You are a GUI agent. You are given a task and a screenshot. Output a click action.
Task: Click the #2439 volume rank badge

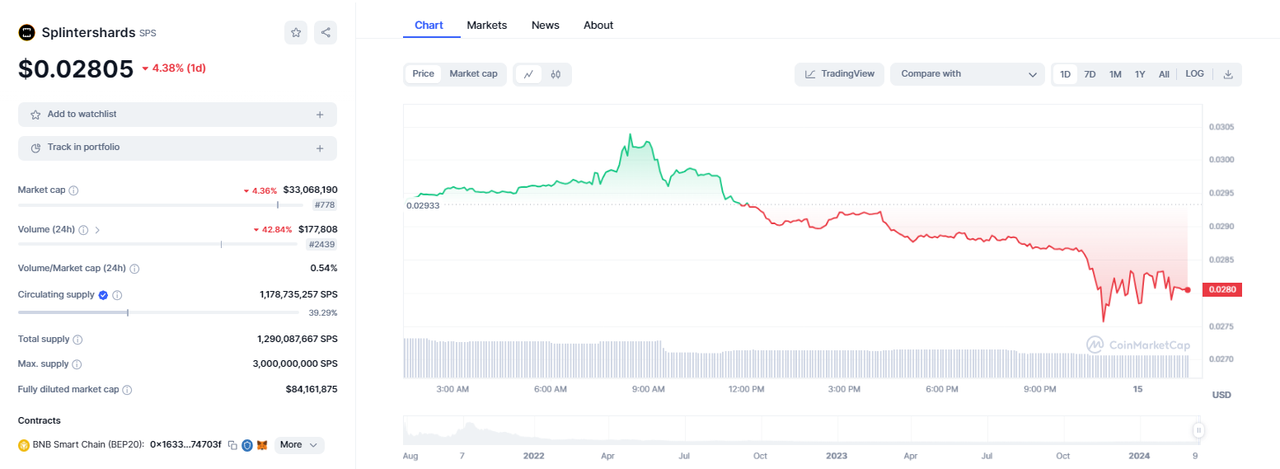click(321, 245)
